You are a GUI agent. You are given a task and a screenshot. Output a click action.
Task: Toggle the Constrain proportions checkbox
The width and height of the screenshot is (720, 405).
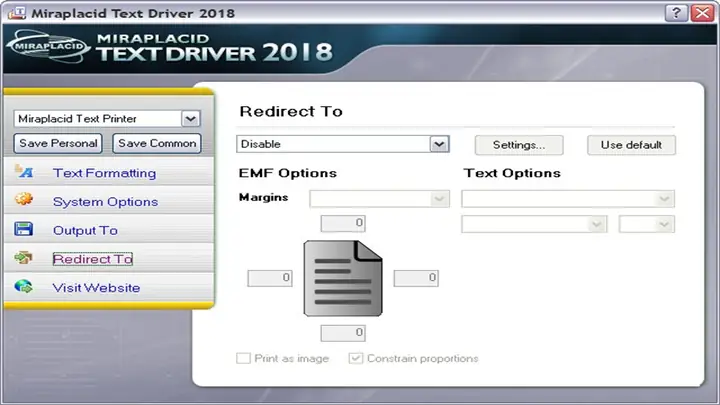pos(356,358)
